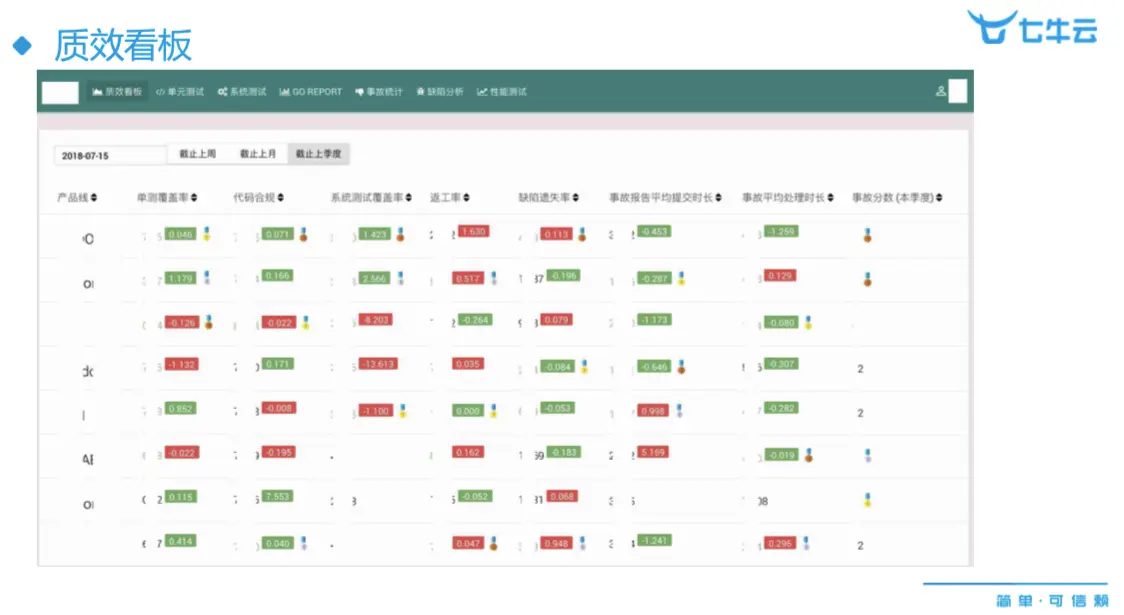
Task: Switch to the 单元测试 tab
Action: (x=180, y=92)
